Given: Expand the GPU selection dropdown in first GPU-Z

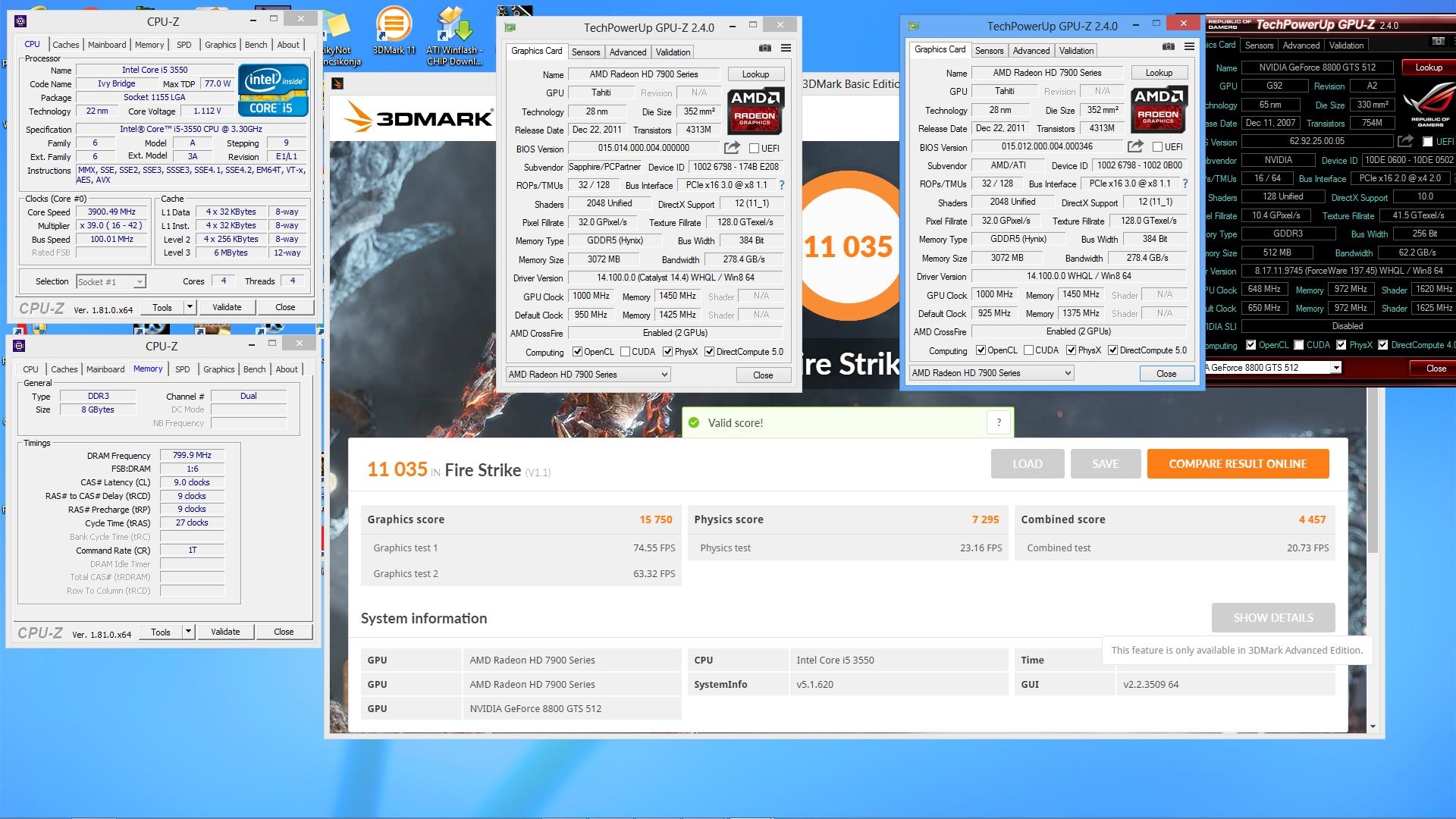Looking at the screenshot, I should coord(664,375).
